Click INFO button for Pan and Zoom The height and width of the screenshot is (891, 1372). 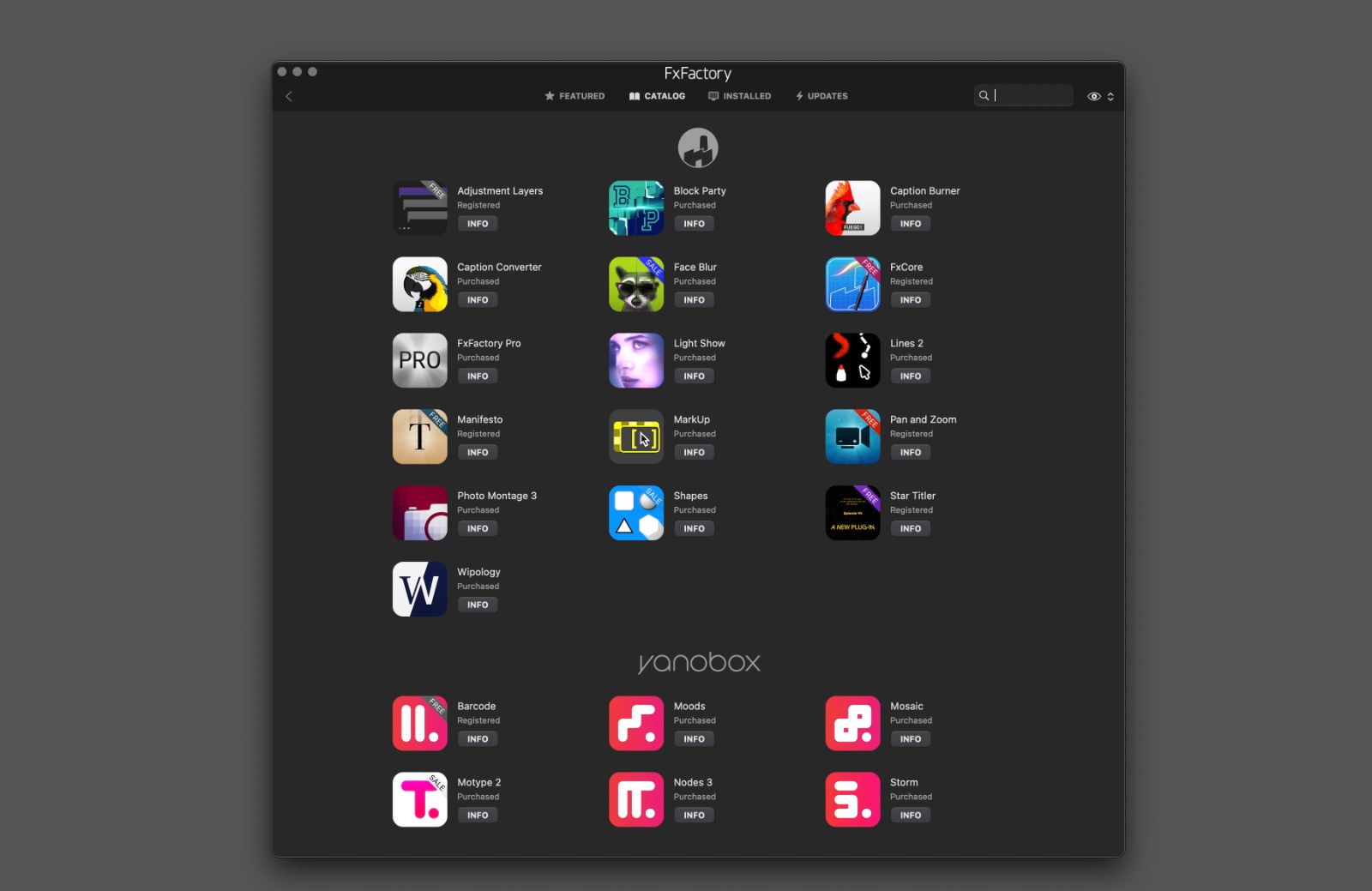pos(911,453)
